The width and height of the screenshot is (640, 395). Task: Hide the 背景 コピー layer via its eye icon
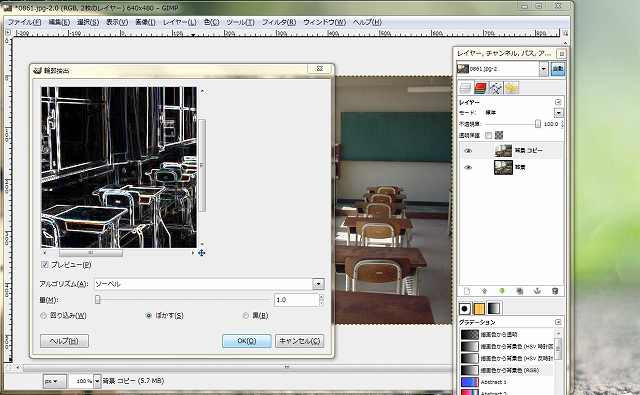tap(468, 151)
